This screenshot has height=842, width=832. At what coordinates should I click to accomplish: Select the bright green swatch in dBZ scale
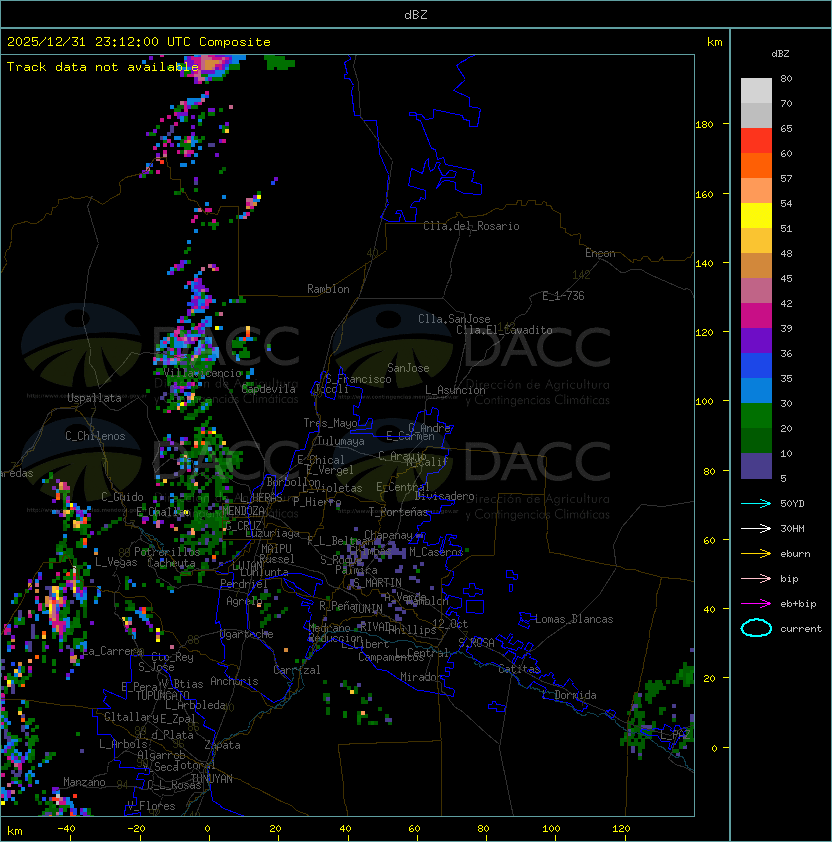(x=756, y=416)
